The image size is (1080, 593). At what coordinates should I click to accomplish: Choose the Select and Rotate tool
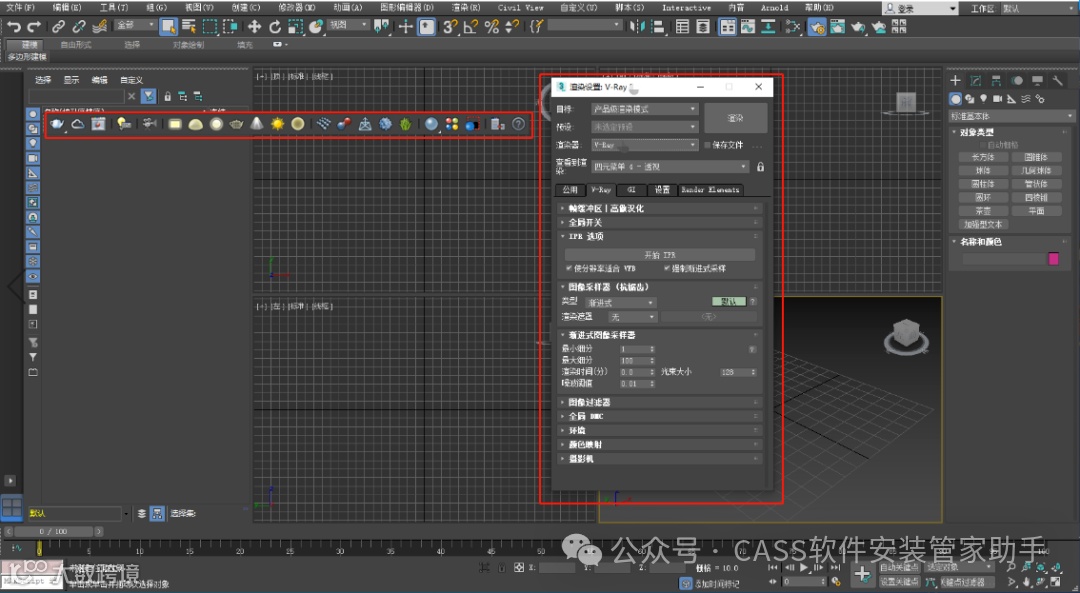coord(275,27)
